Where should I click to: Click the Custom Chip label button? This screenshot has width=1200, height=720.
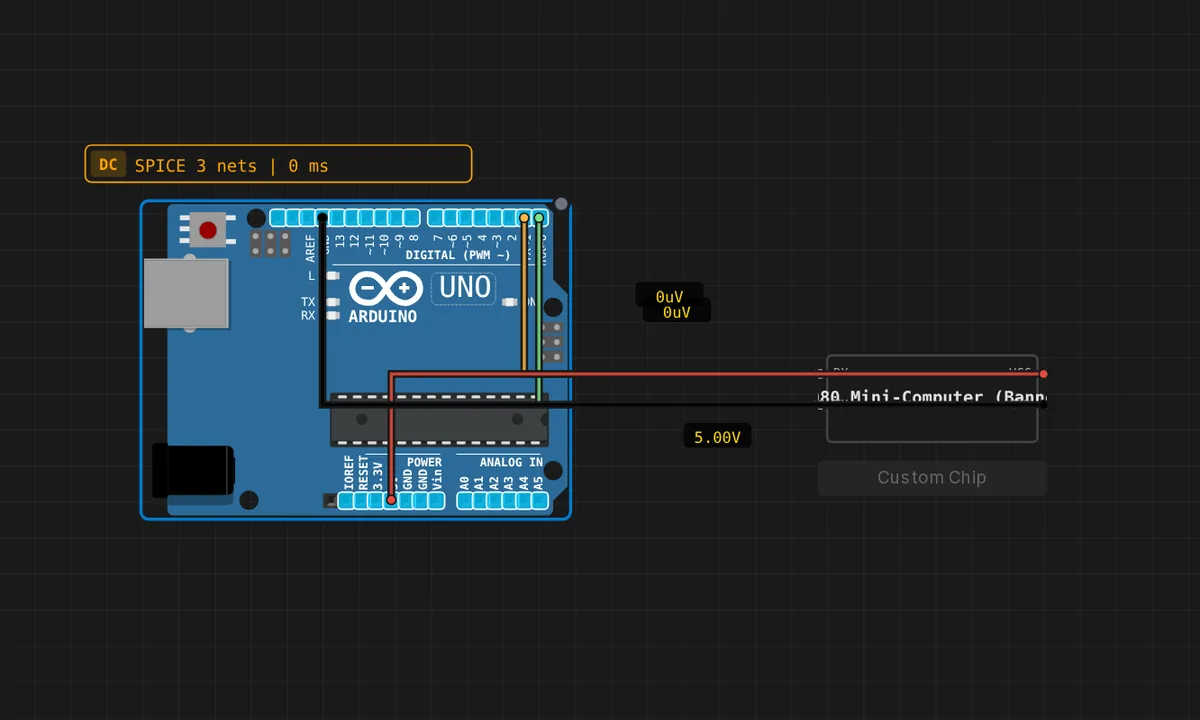(x=932, y=478)
